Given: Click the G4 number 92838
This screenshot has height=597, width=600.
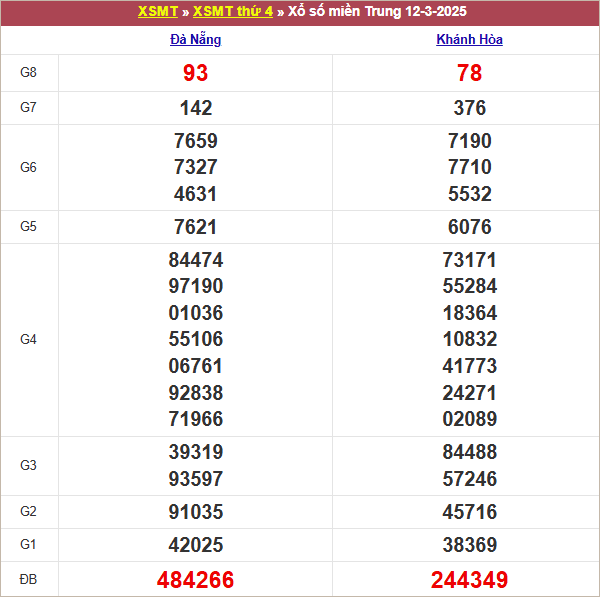Looking at the screenshot, I should pyautogui.click(x=196, y=393).
